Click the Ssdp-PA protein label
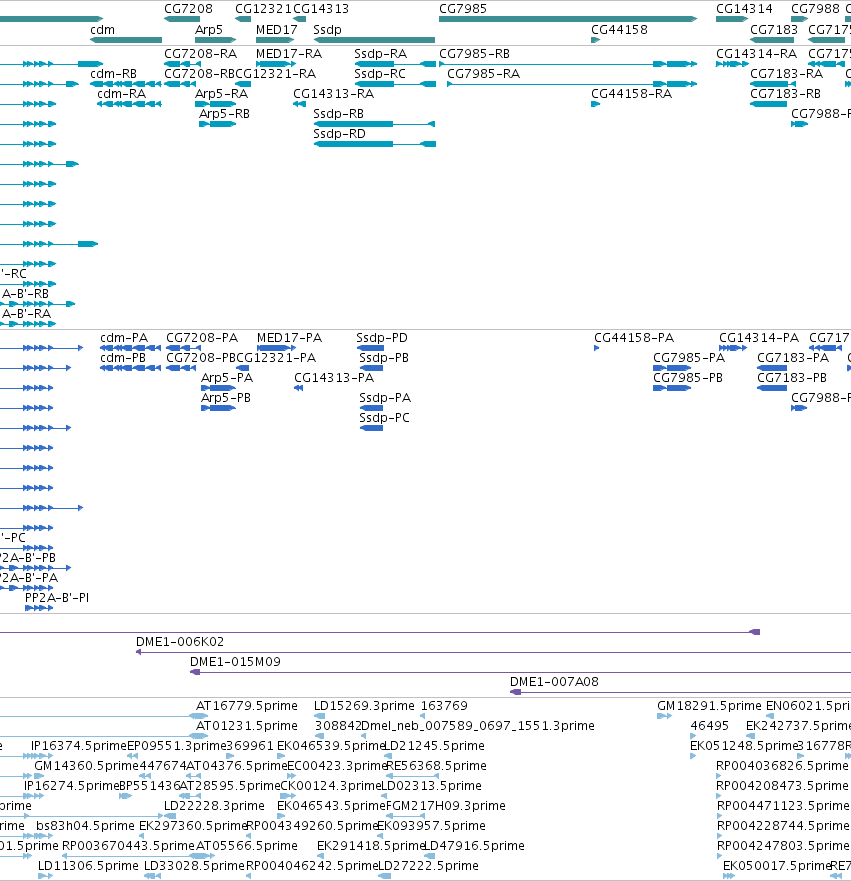 [x=385, y=398]
